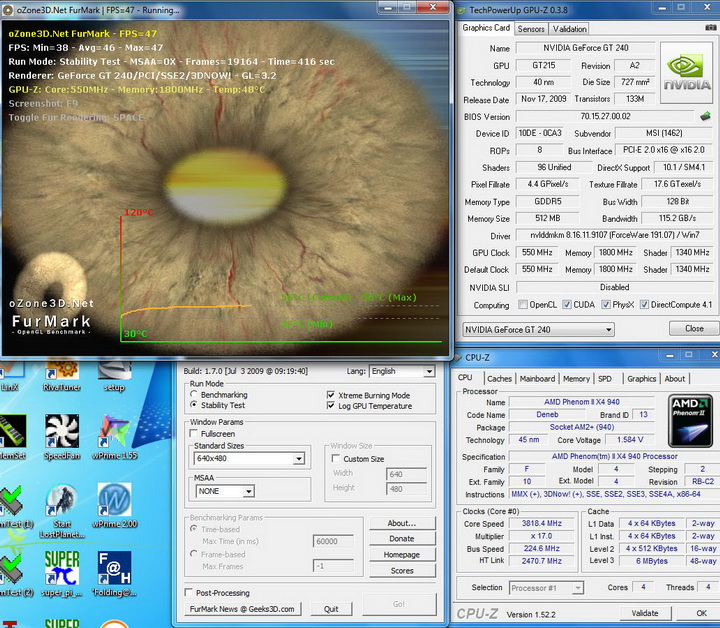Click the Homepage button

[x=402, y=555]
